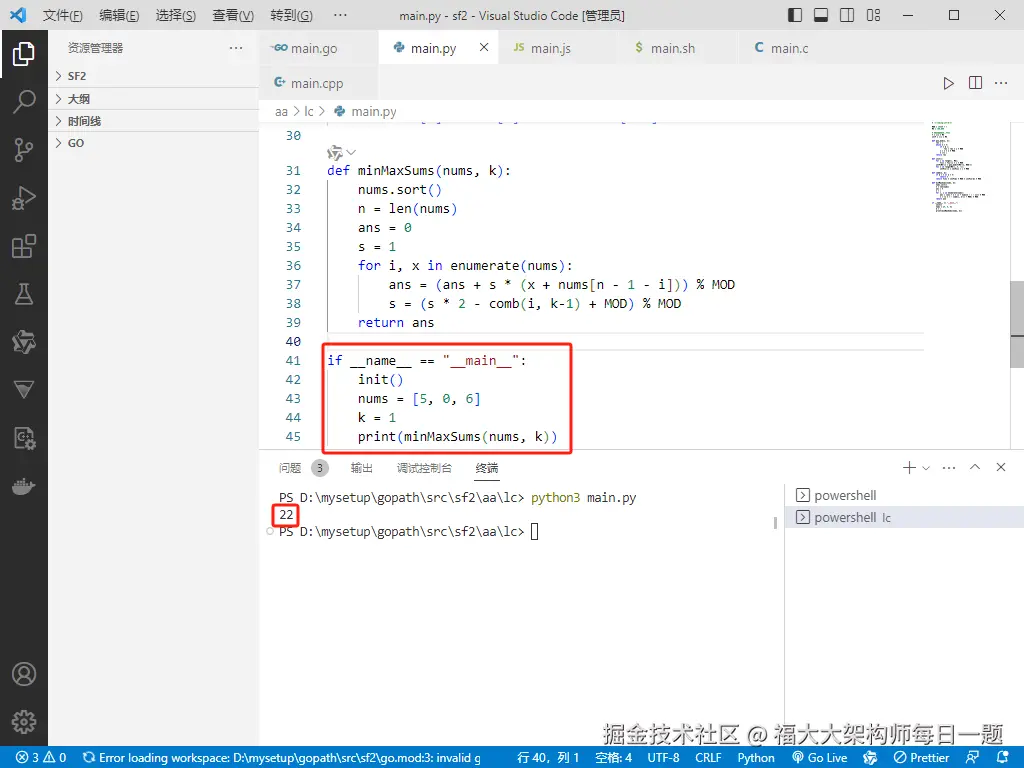Viewport: 1024px width, 768px height.
Task: Close the main.py tab
Action: click(484, 47)
